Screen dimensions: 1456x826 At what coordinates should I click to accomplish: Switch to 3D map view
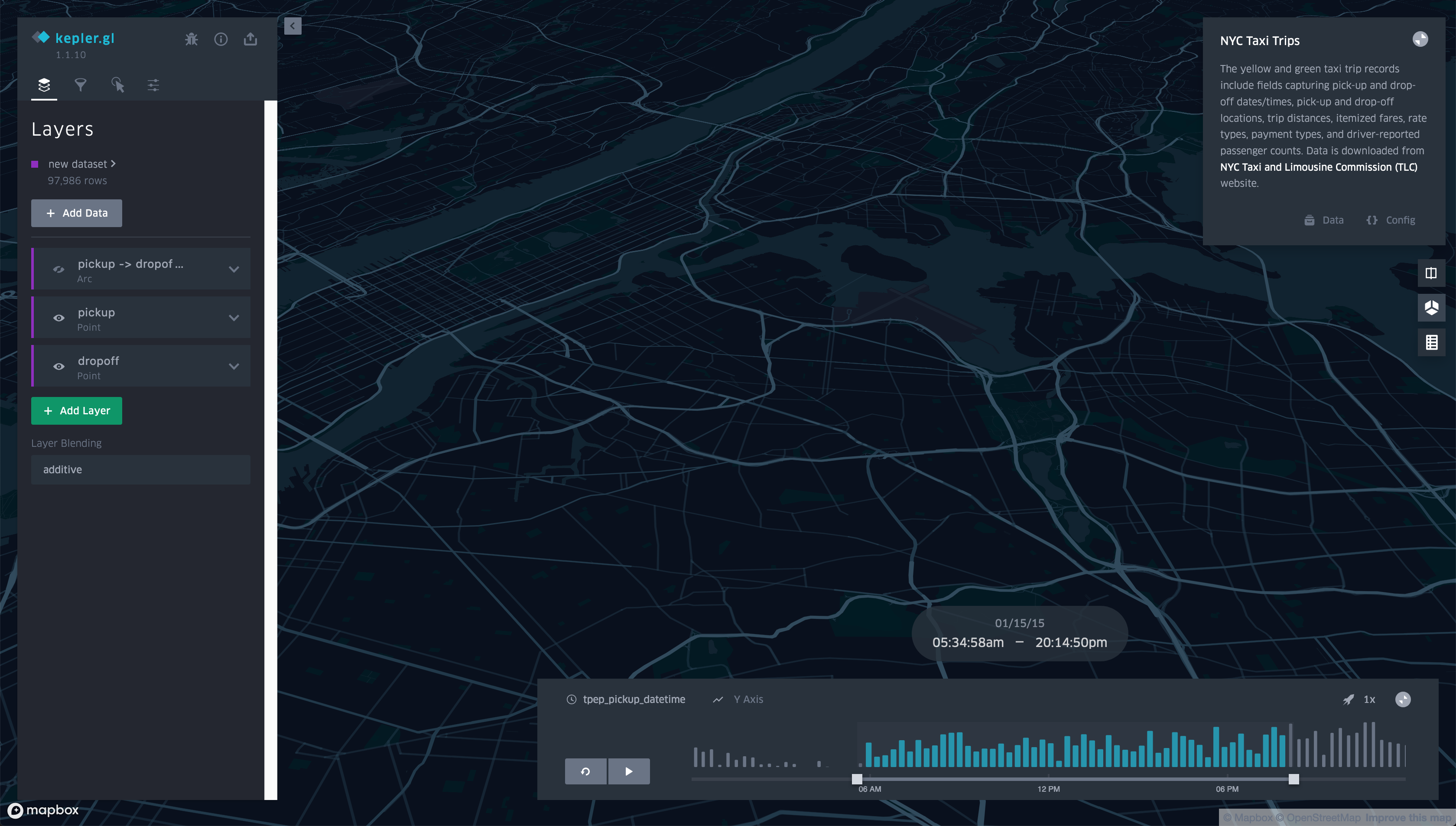click(1432, 308)
